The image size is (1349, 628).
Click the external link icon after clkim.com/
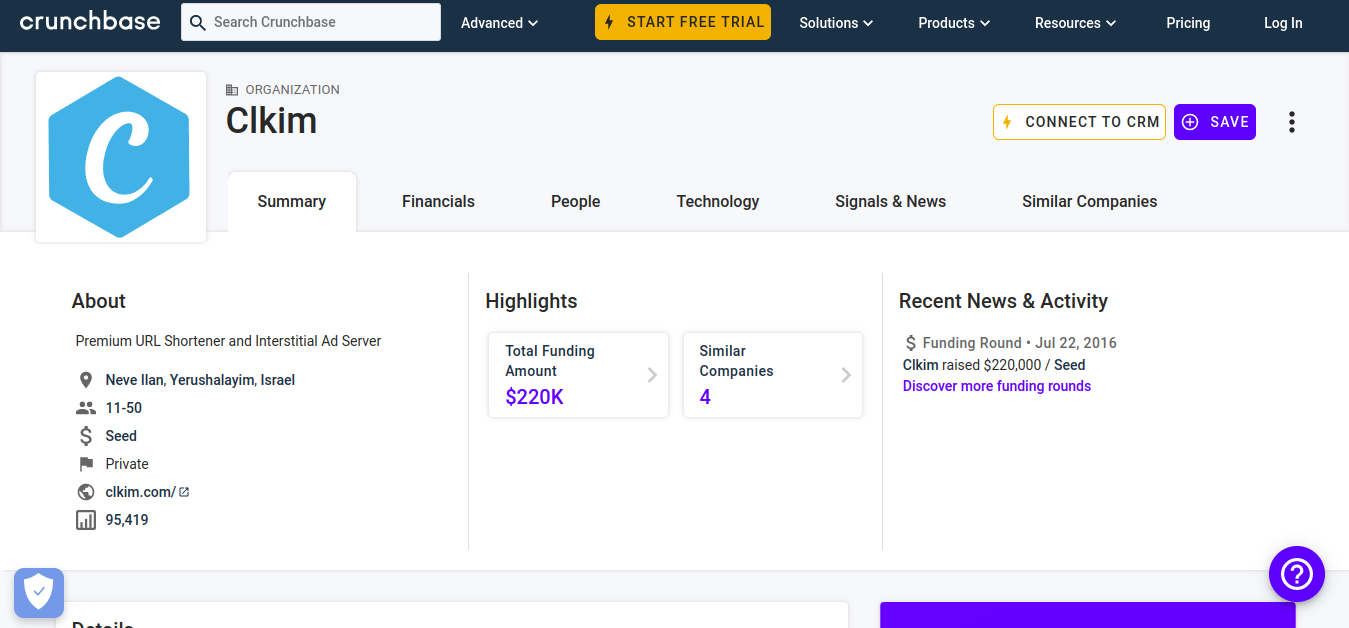tap(184, 492)
